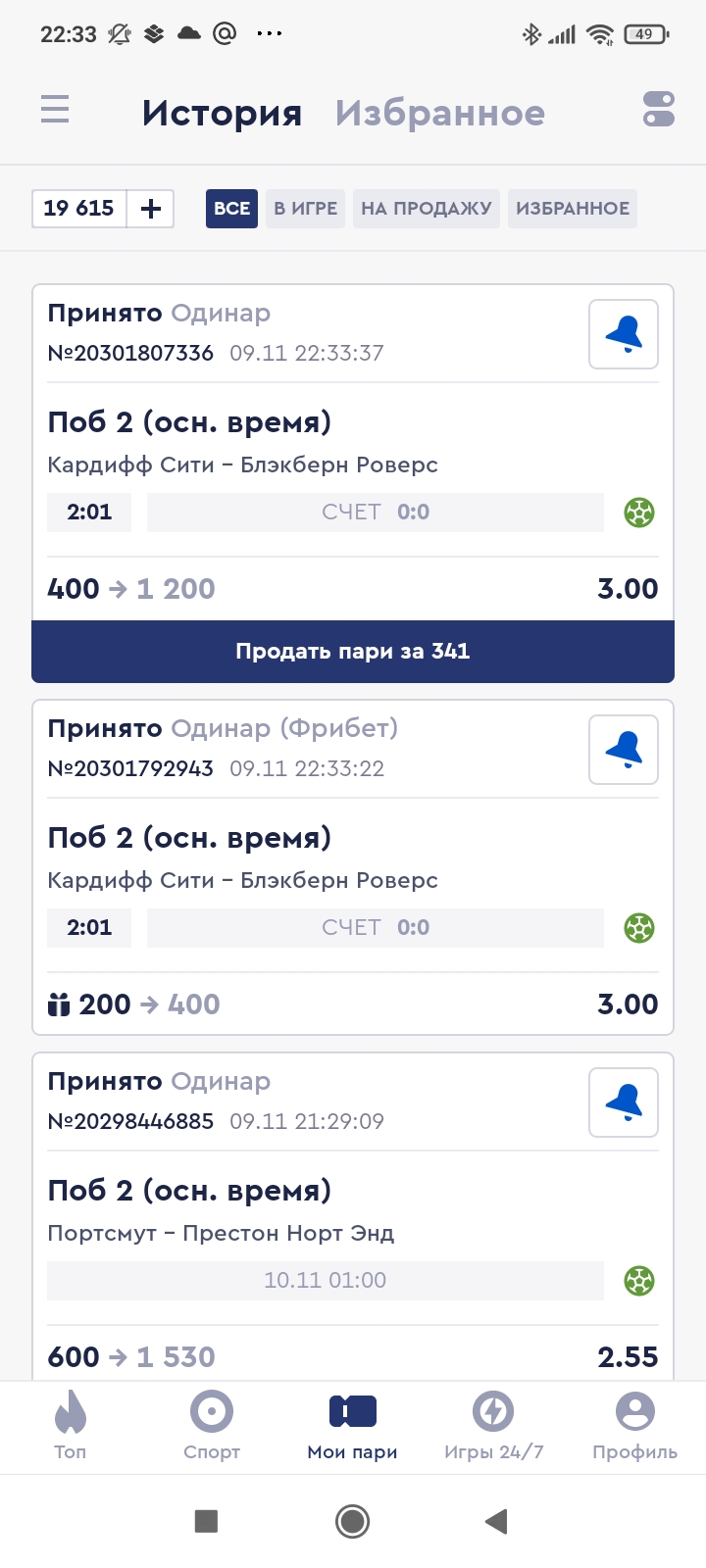Screen dimensions: 706x1568
Task: Select the ВСЕ filter chip
Action: [231, 209]
